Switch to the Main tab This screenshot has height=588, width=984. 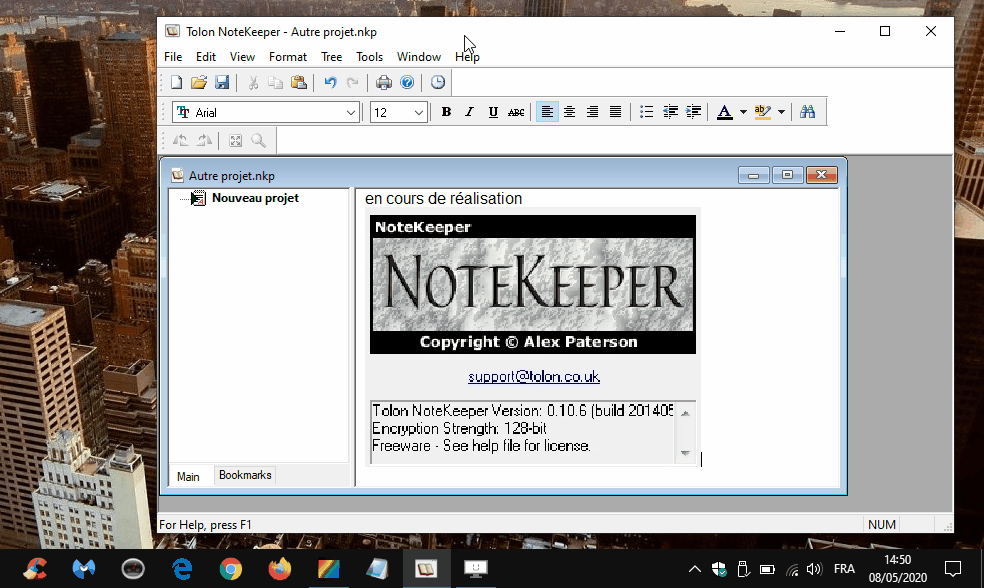(188, 476)
